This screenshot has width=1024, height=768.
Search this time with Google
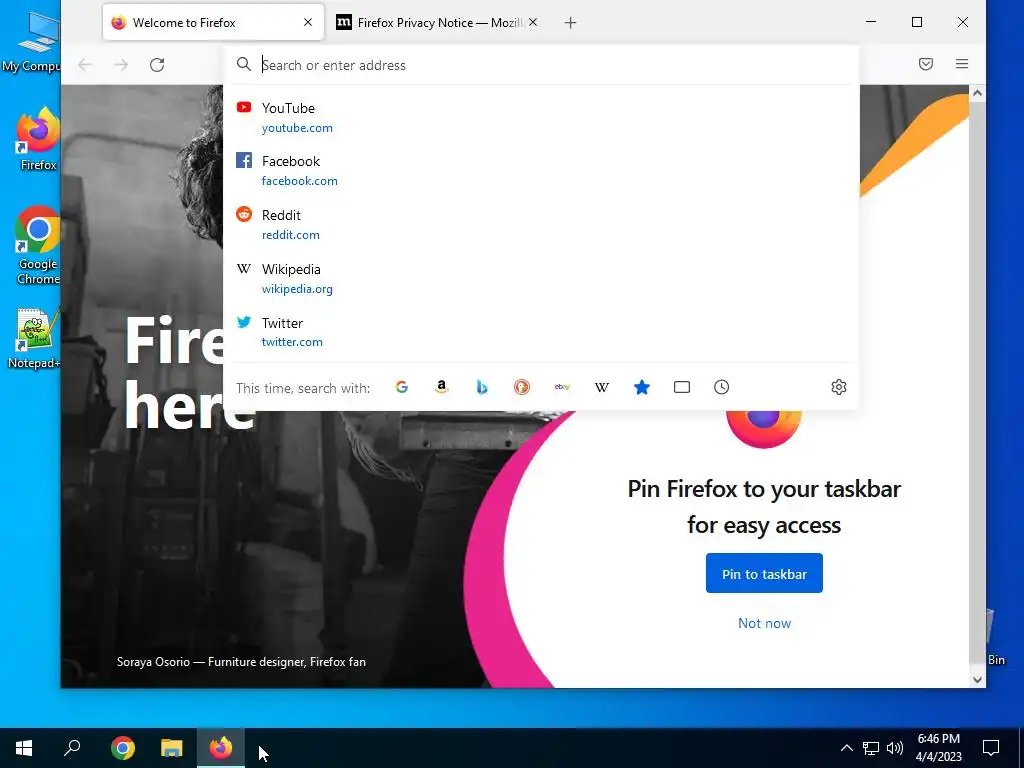click(402, 387)
